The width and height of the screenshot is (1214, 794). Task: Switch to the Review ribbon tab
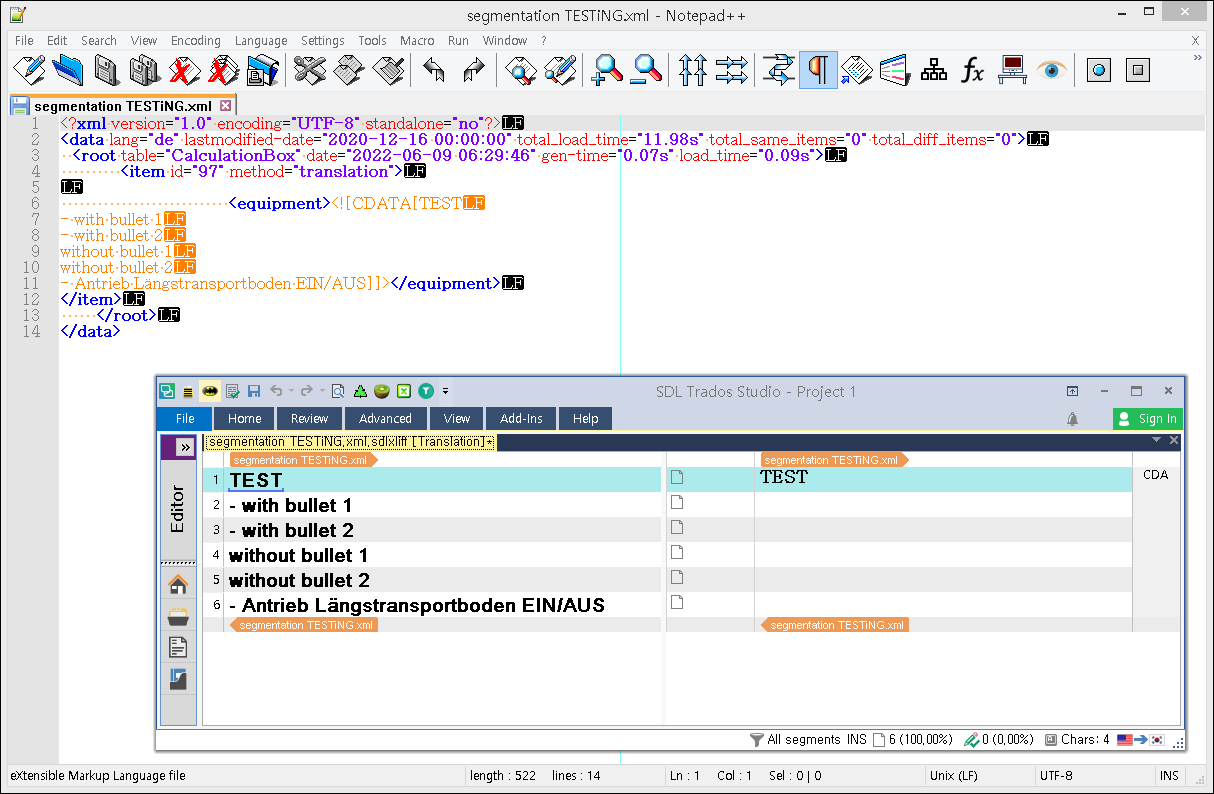309,419
